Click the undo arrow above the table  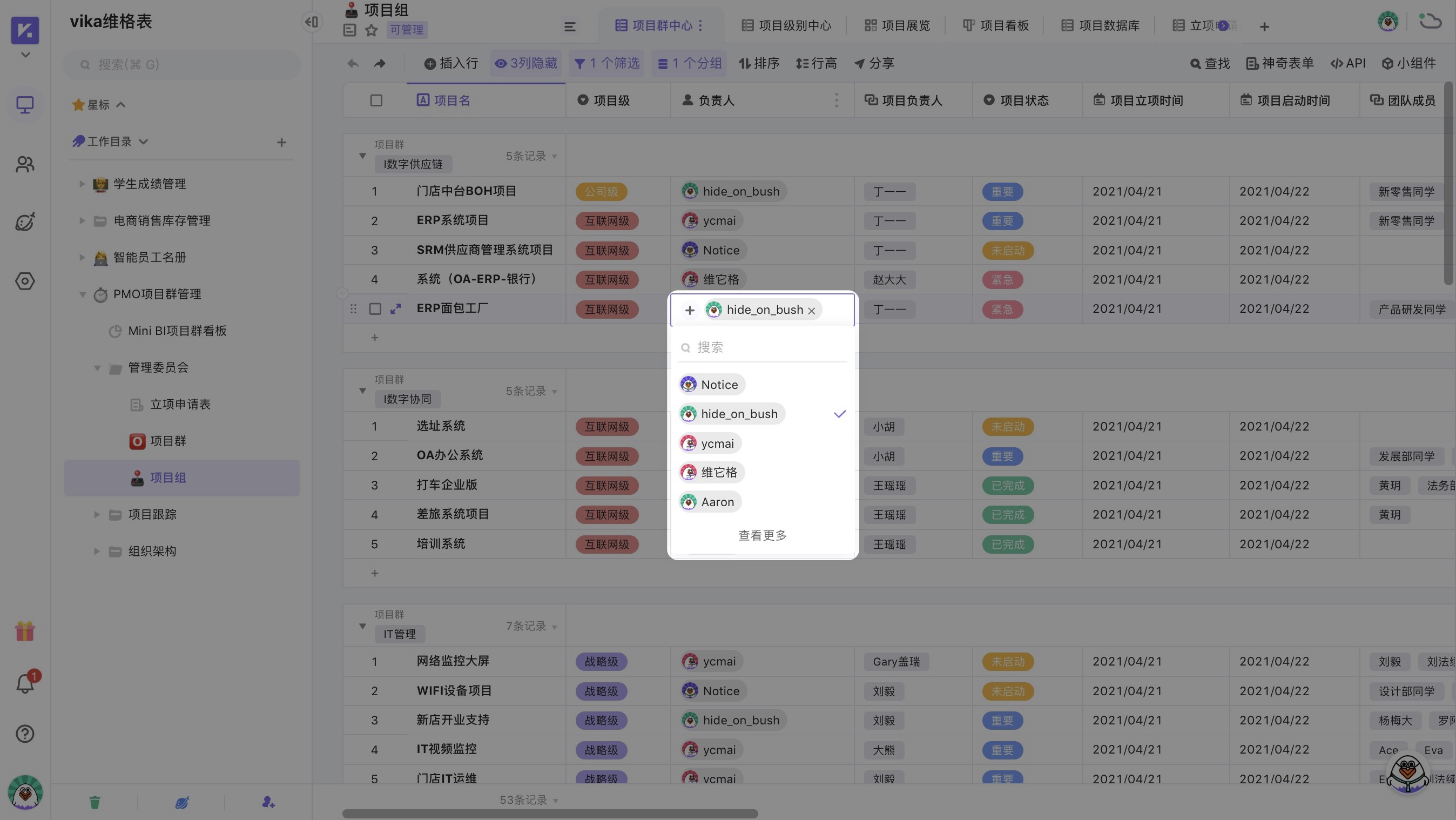353,63
